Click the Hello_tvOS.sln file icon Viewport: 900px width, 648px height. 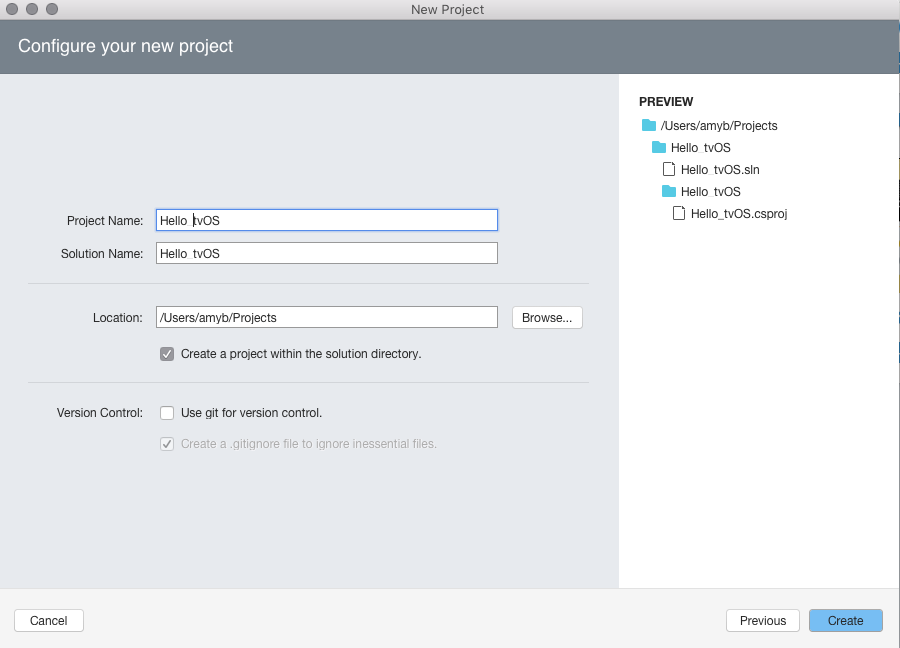point(670,169)
